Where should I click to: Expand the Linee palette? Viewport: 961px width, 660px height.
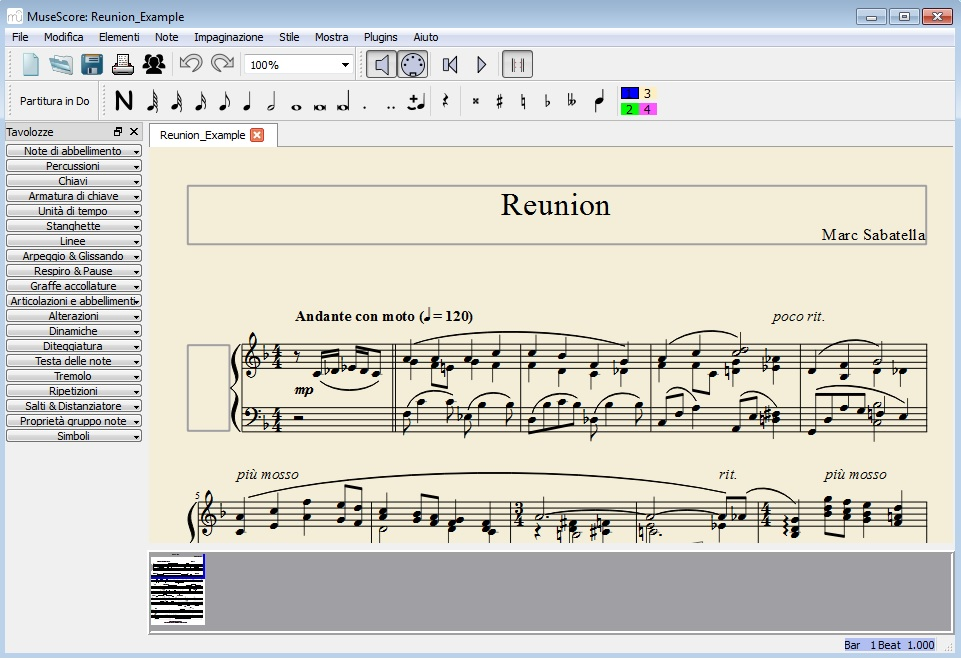pyautogui.click(x=74, y=241)
